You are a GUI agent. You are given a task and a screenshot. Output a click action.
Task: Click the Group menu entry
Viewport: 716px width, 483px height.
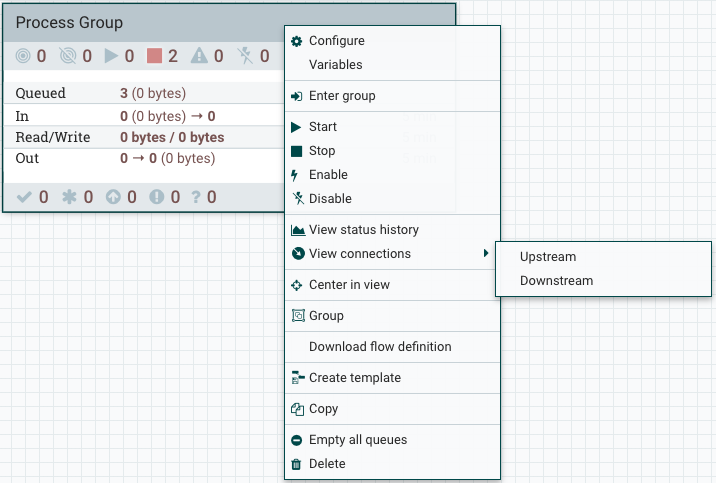[x=326, y=316]
